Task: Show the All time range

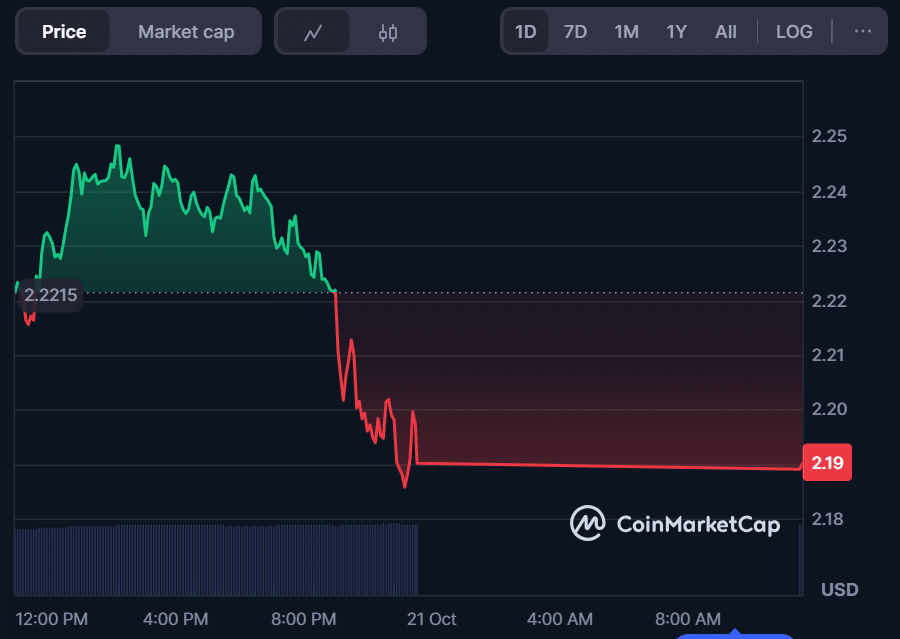Action: pyautogui.click(x=726, y=32)
